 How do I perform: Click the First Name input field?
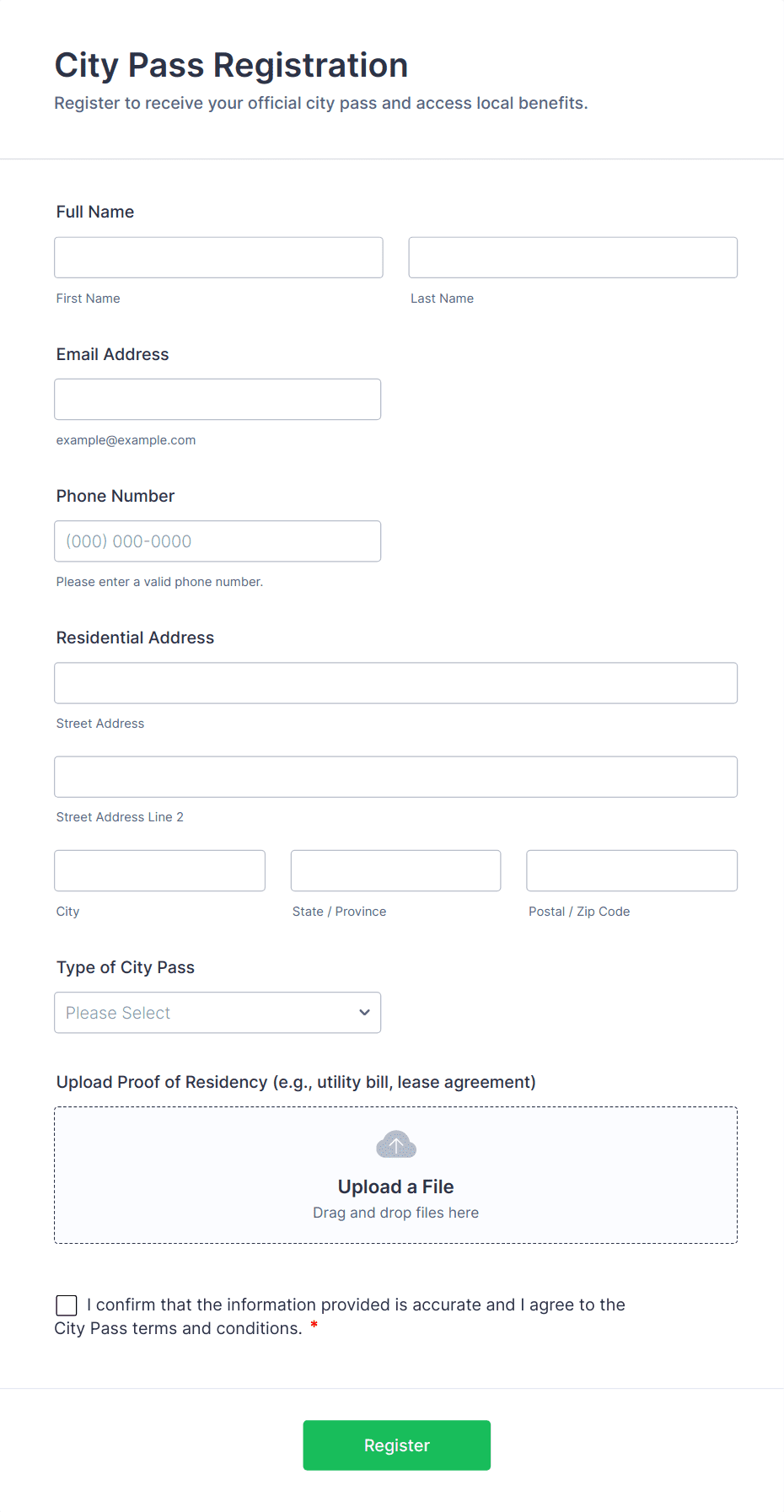point(217,257)
